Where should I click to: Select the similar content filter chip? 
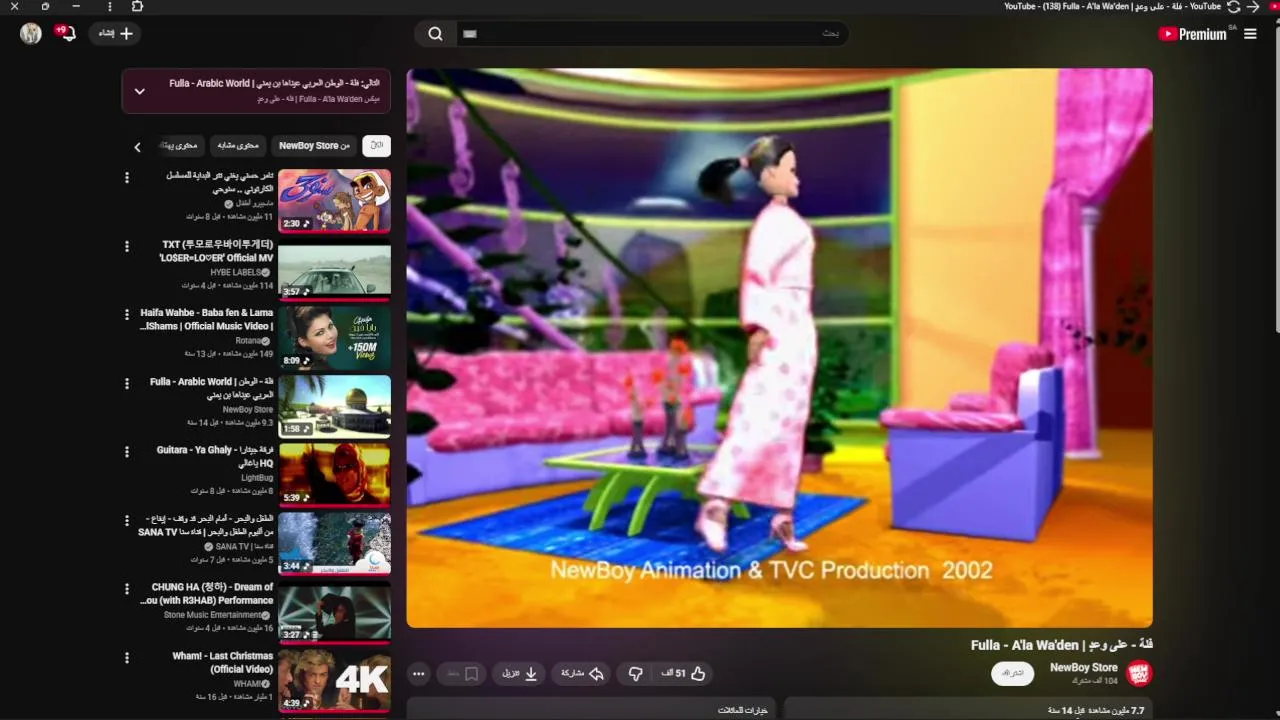pyautogui.click(x=238, y=146)
